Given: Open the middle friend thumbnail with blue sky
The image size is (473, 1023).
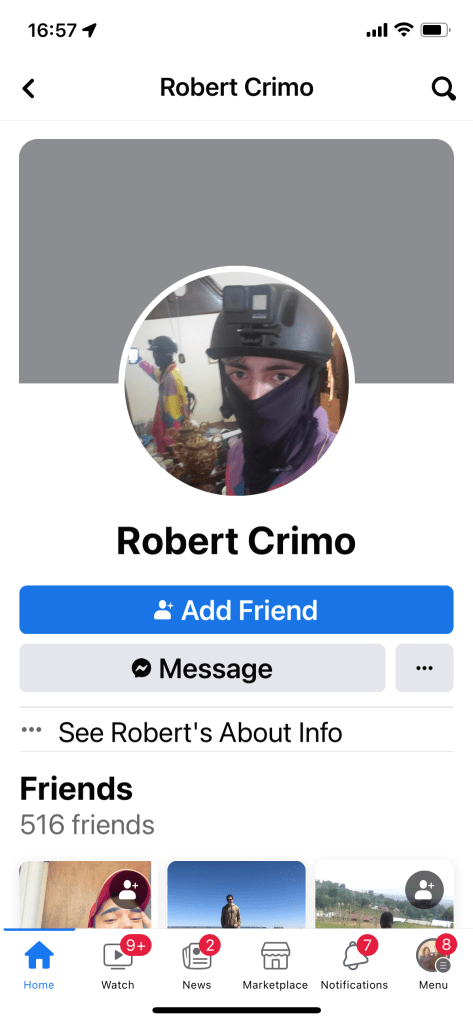Looking at the screenshot, I should coord(236,894).
